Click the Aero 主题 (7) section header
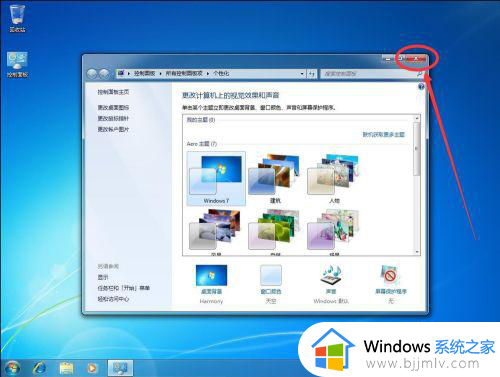 tap(202, 144)
